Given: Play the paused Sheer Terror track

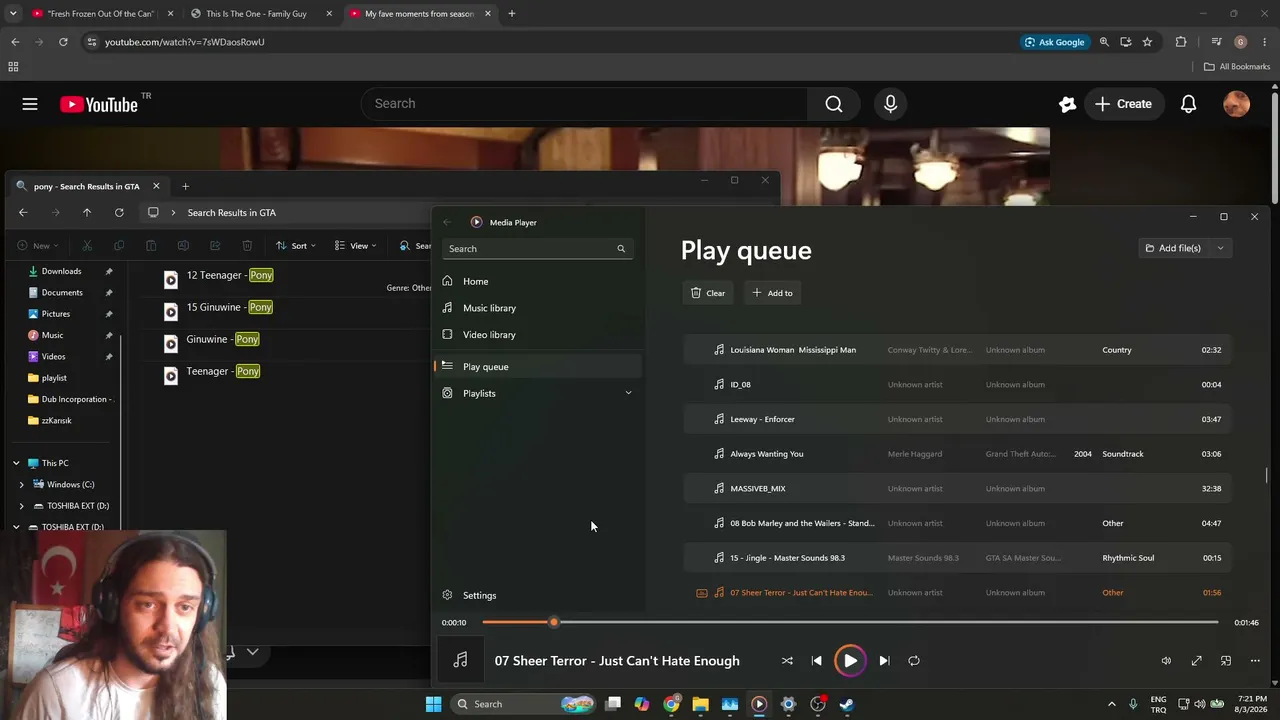Looking at the screenshot, I should click(850, 661).
